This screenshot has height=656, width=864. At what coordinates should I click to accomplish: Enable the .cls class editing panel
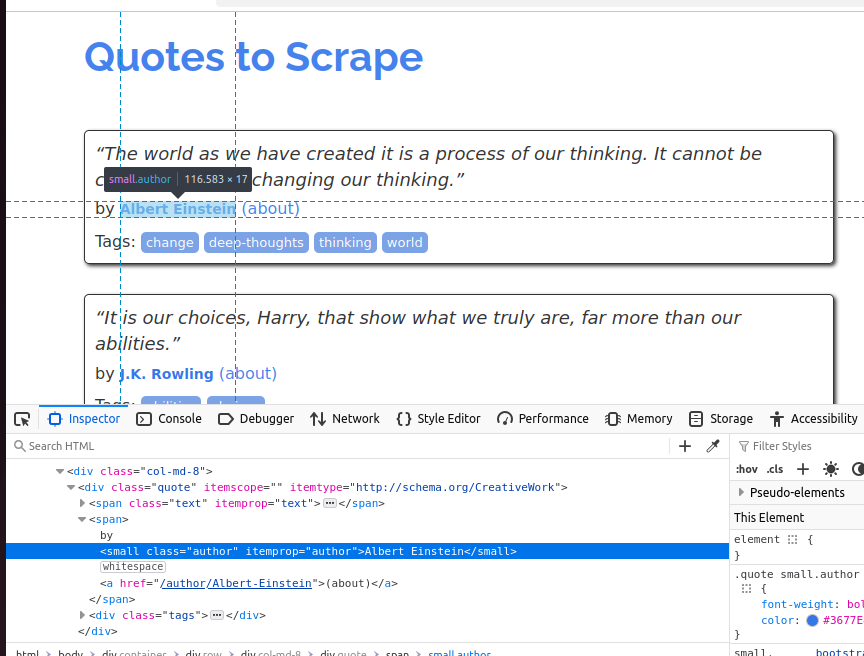(x=775, y=470)
